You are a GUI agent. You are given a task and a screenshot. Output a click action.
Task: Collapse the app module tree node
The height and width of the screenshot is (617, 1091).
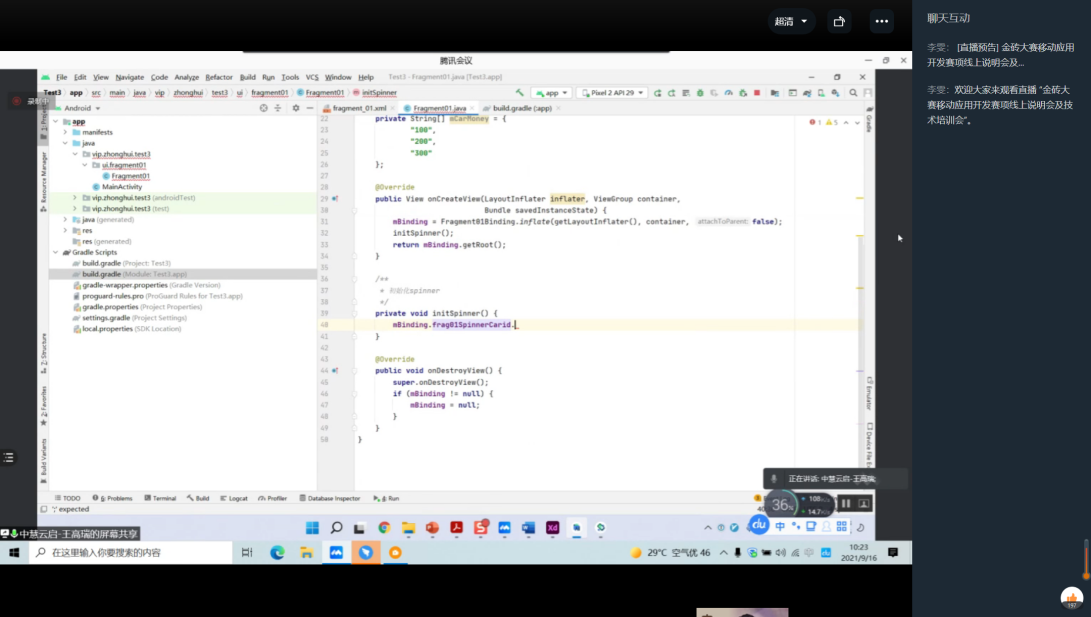point(56,121)
